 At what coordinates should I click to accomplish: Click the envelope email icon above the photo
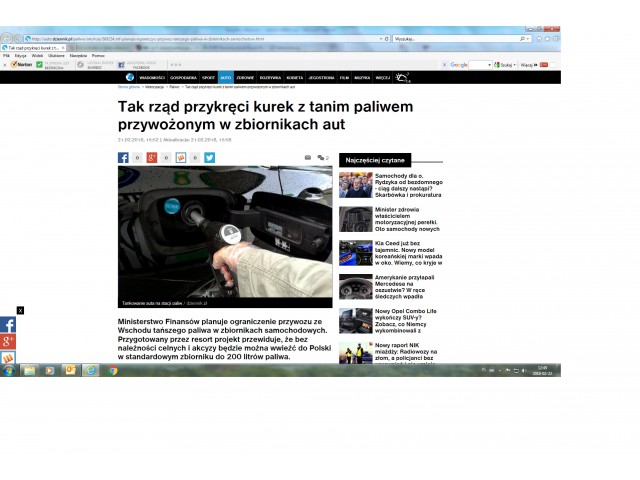tap(308, 157)
